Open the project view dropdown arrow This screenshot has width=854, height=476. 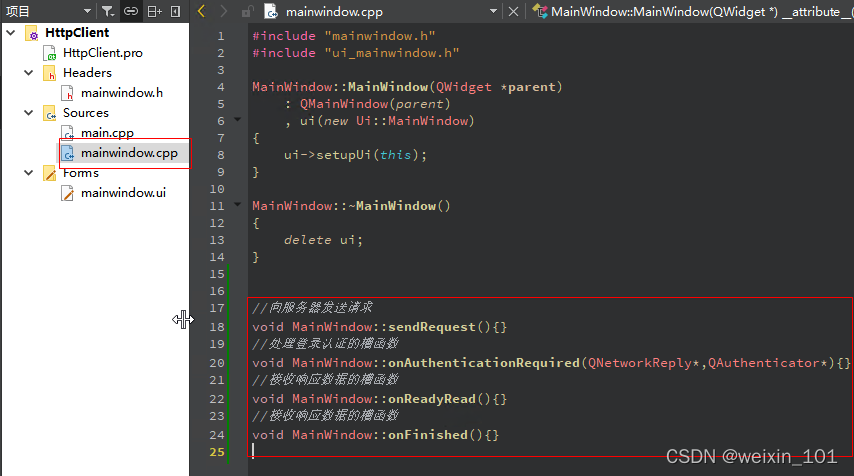(x=87, y=11)
